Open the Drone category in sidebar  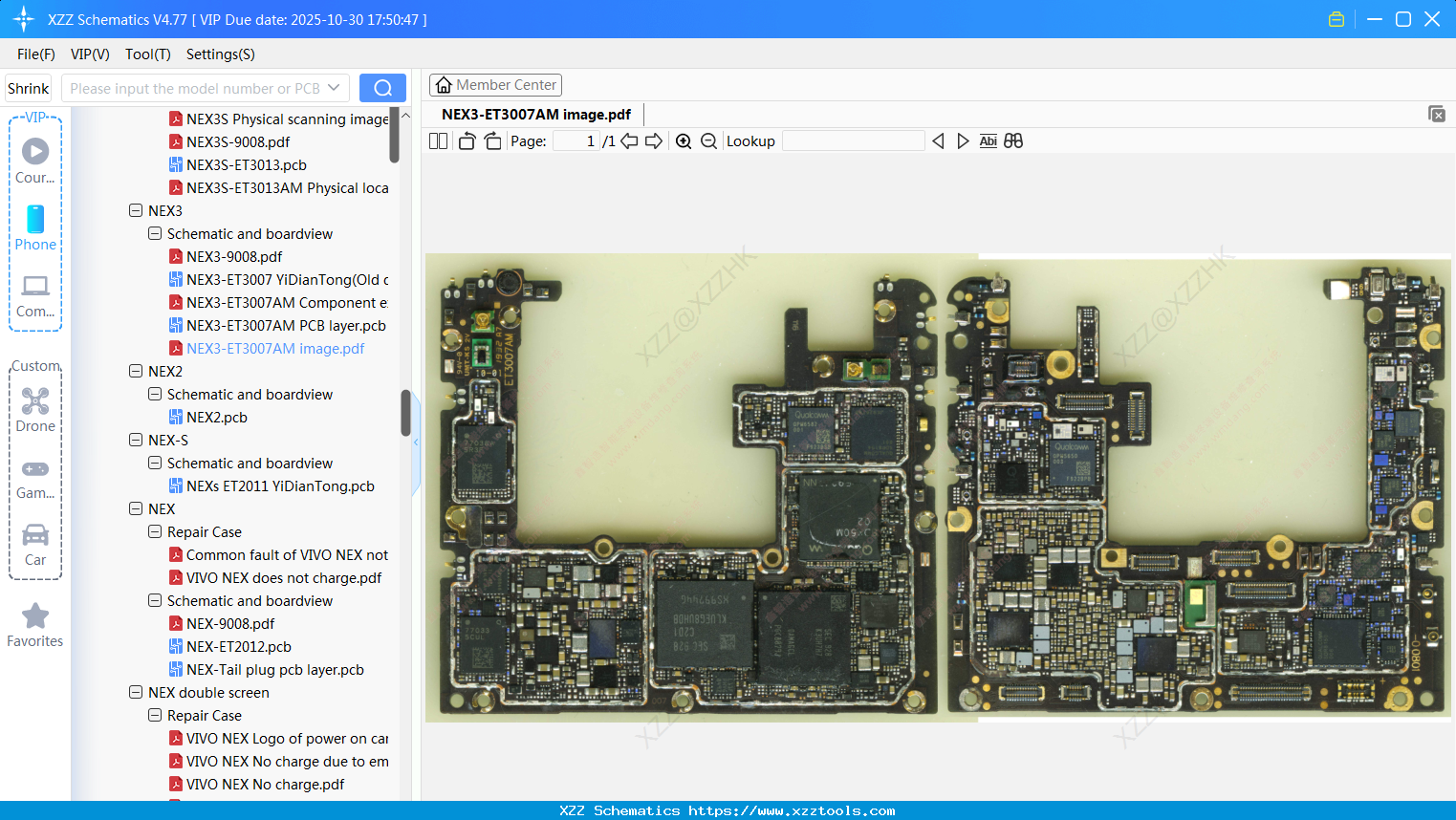pyautogui.click(x=35, y=409)
